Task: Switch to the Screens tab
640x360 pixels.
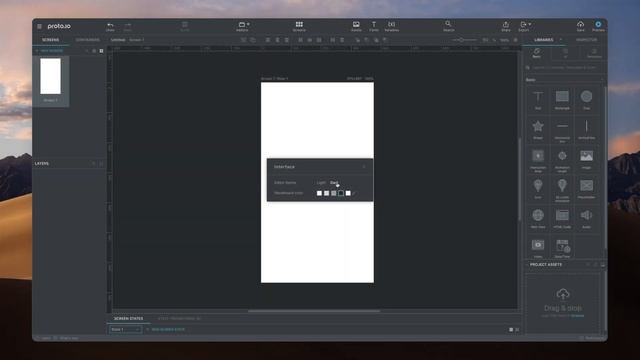Action: coord(51,40)
